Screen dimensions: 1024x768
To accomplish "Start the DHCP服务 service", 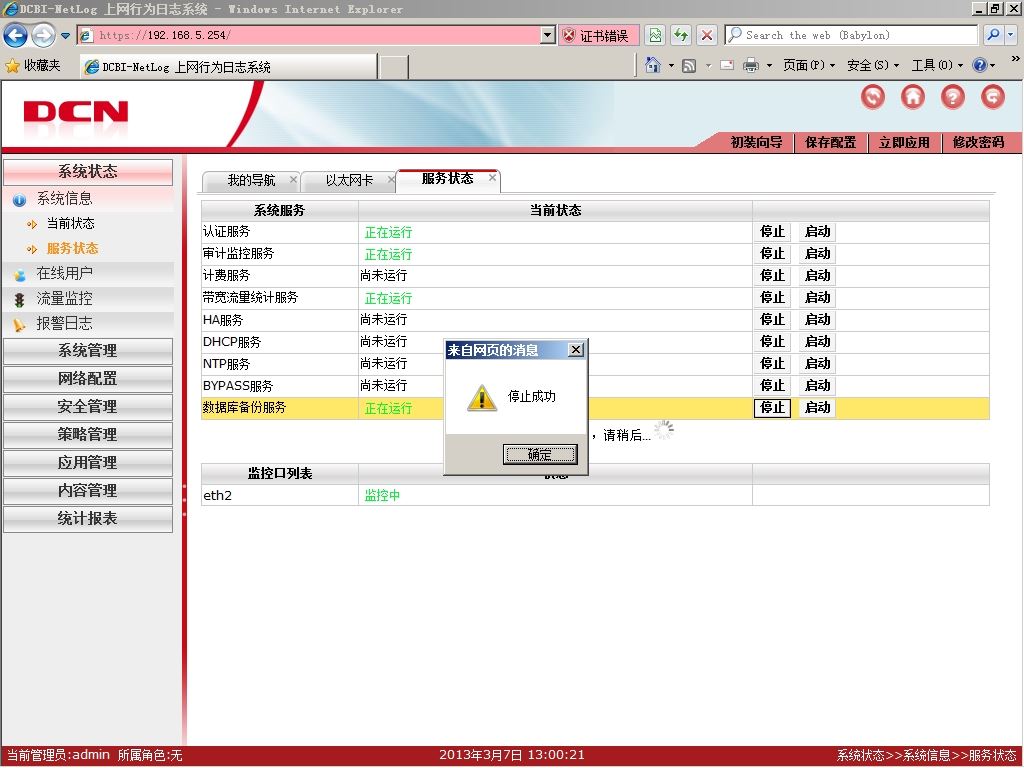I will click(817, 342).
